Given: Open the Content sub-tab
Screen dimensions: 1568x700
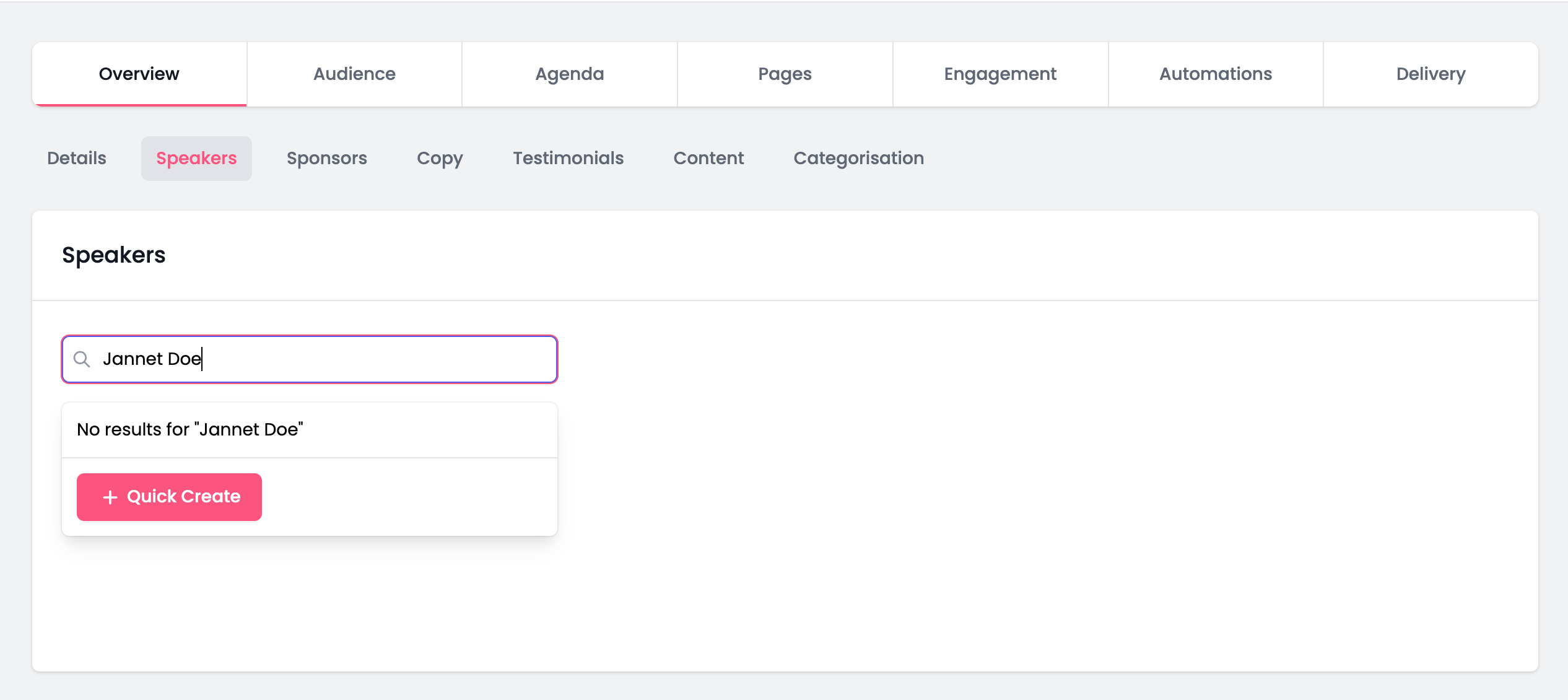Looking at the screenshot, I should tap(708, 159).
